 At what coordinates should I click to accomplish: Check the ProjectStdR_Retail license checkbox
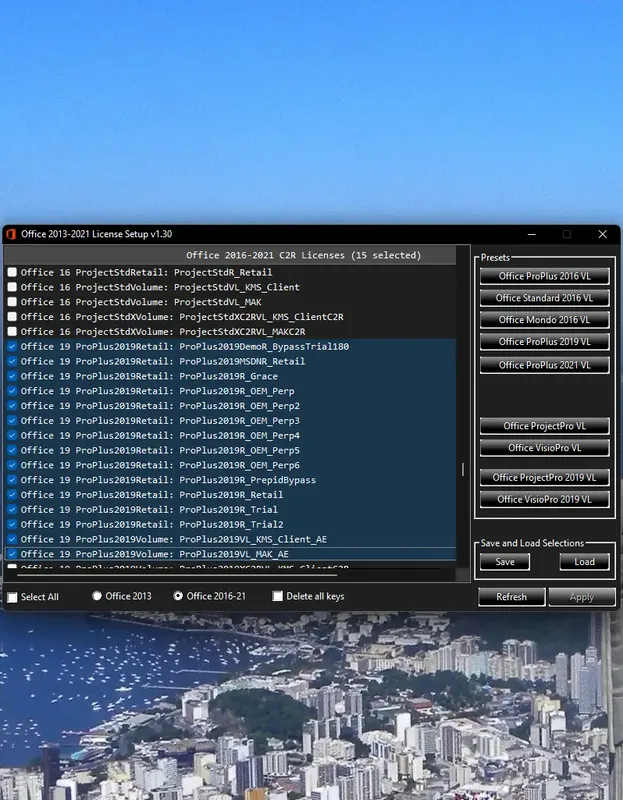[12, 272]
